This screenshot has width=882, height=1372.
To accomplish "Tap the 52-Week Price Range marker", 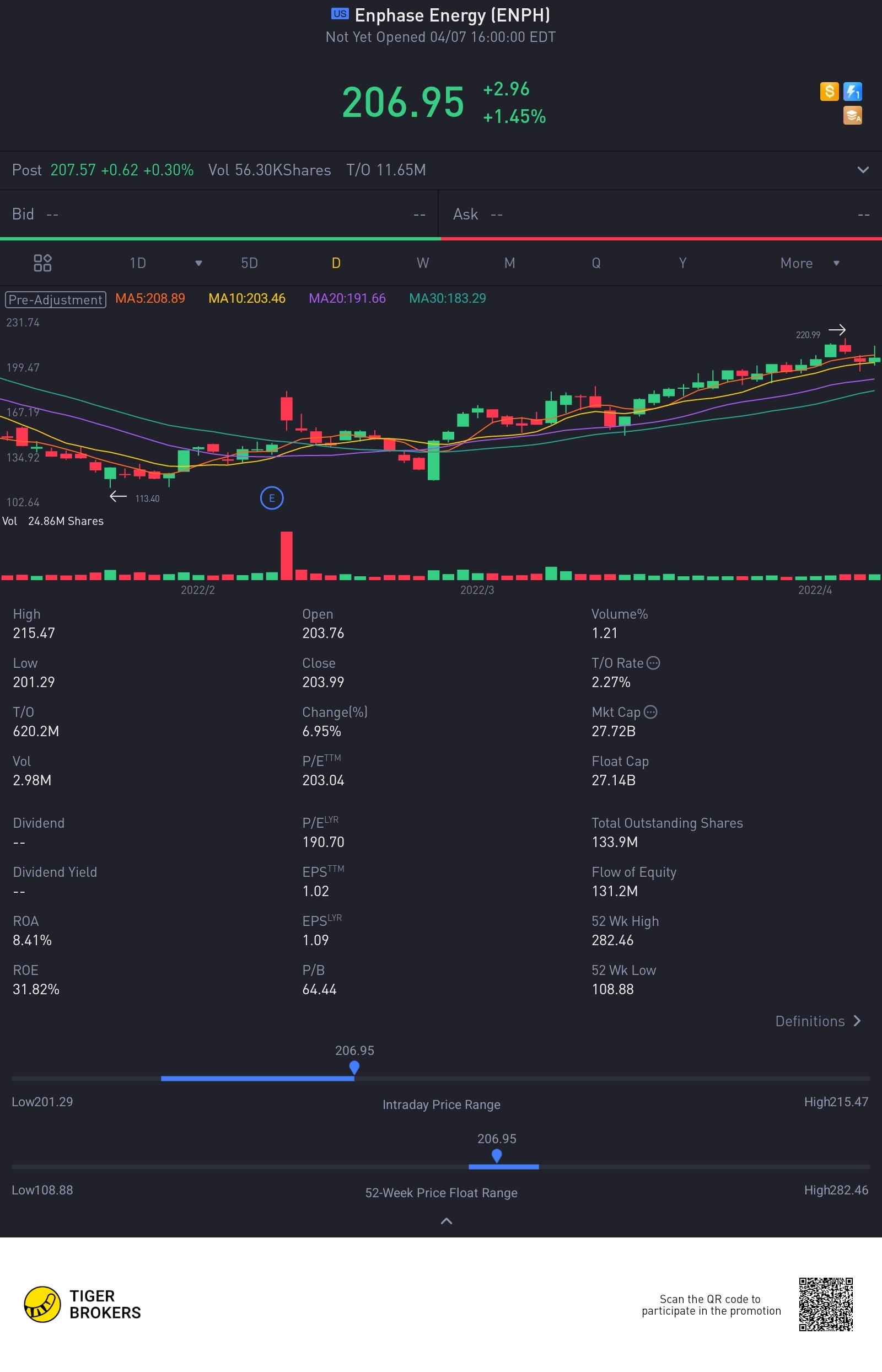I will point(497,1155).
